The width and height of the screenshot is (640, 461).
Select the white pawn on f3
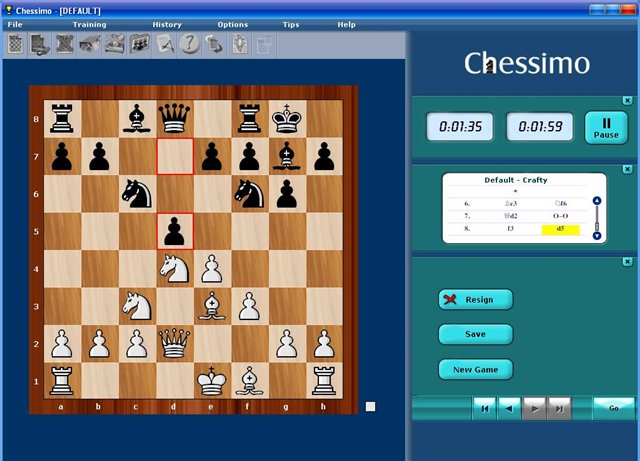(x=250, y=306)
